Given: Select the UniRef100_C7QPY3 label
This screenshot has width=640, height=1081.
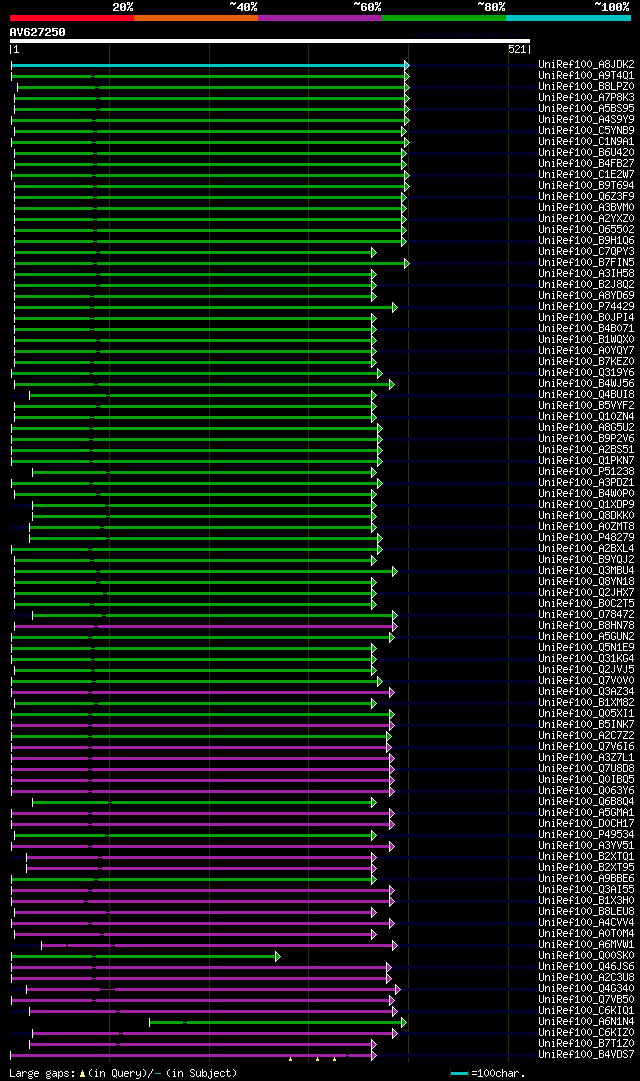Looking at the screenshot, I should [x=586, y=252].
